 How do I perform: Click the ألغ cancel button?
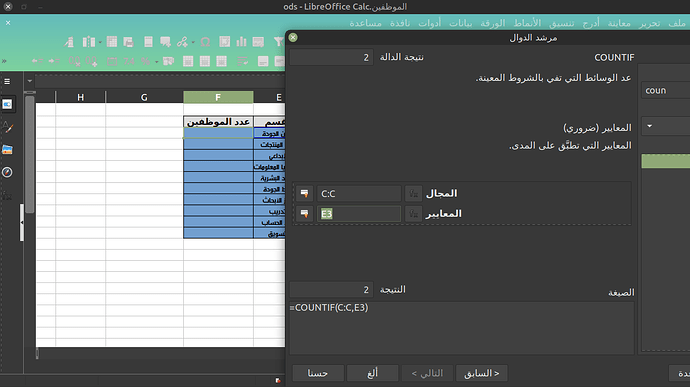[372, 373]
